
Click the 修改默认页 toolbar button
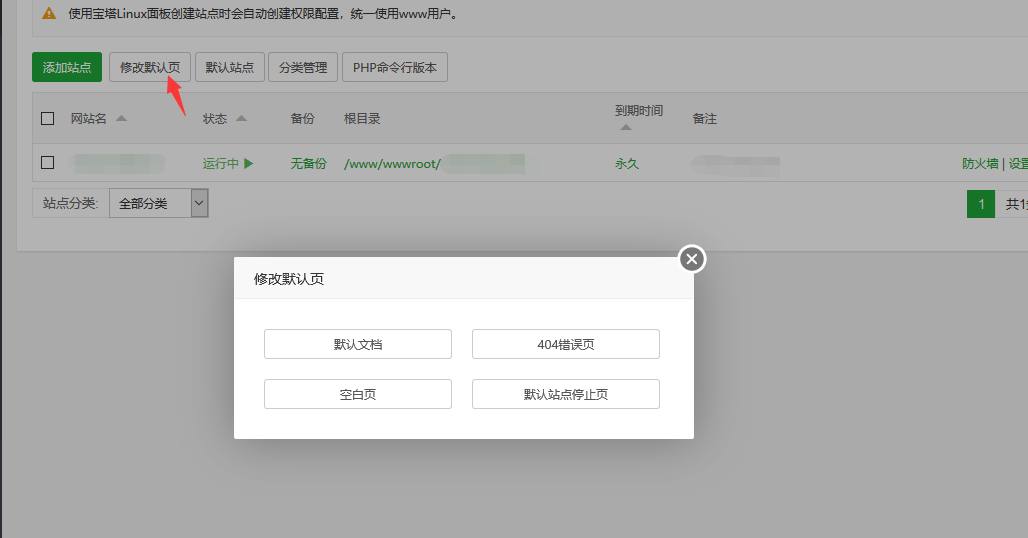click(x=149, y=67)
